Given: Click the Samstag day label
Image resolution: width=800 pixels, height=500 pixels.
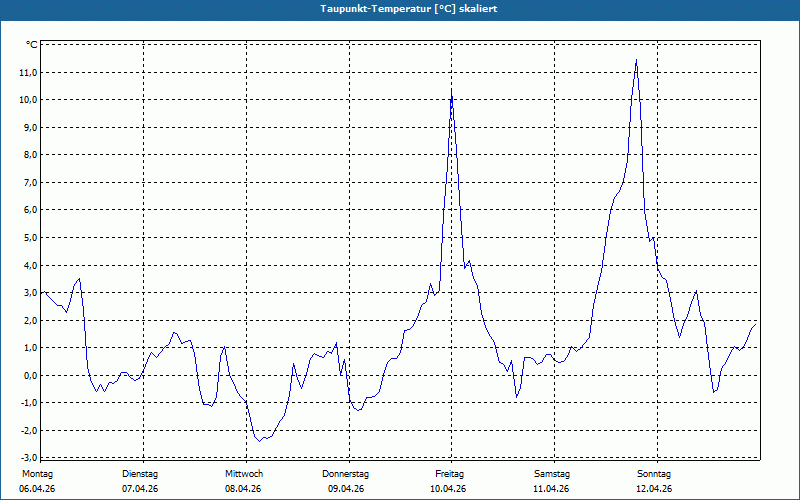Looking at the screenshot, I should (x=552, y=474).
